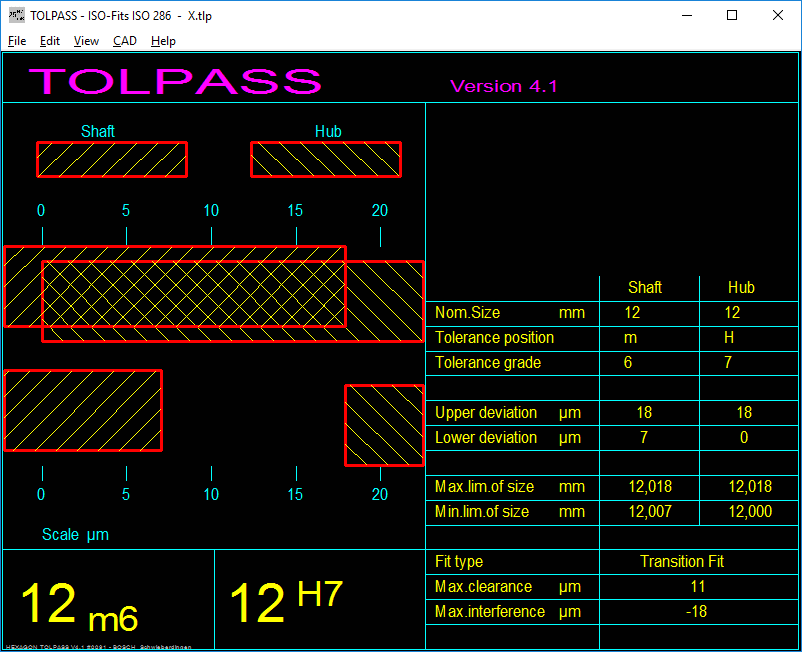
Task: Click the large '12 m6' shaft designation
Action: tap(79, 607)
